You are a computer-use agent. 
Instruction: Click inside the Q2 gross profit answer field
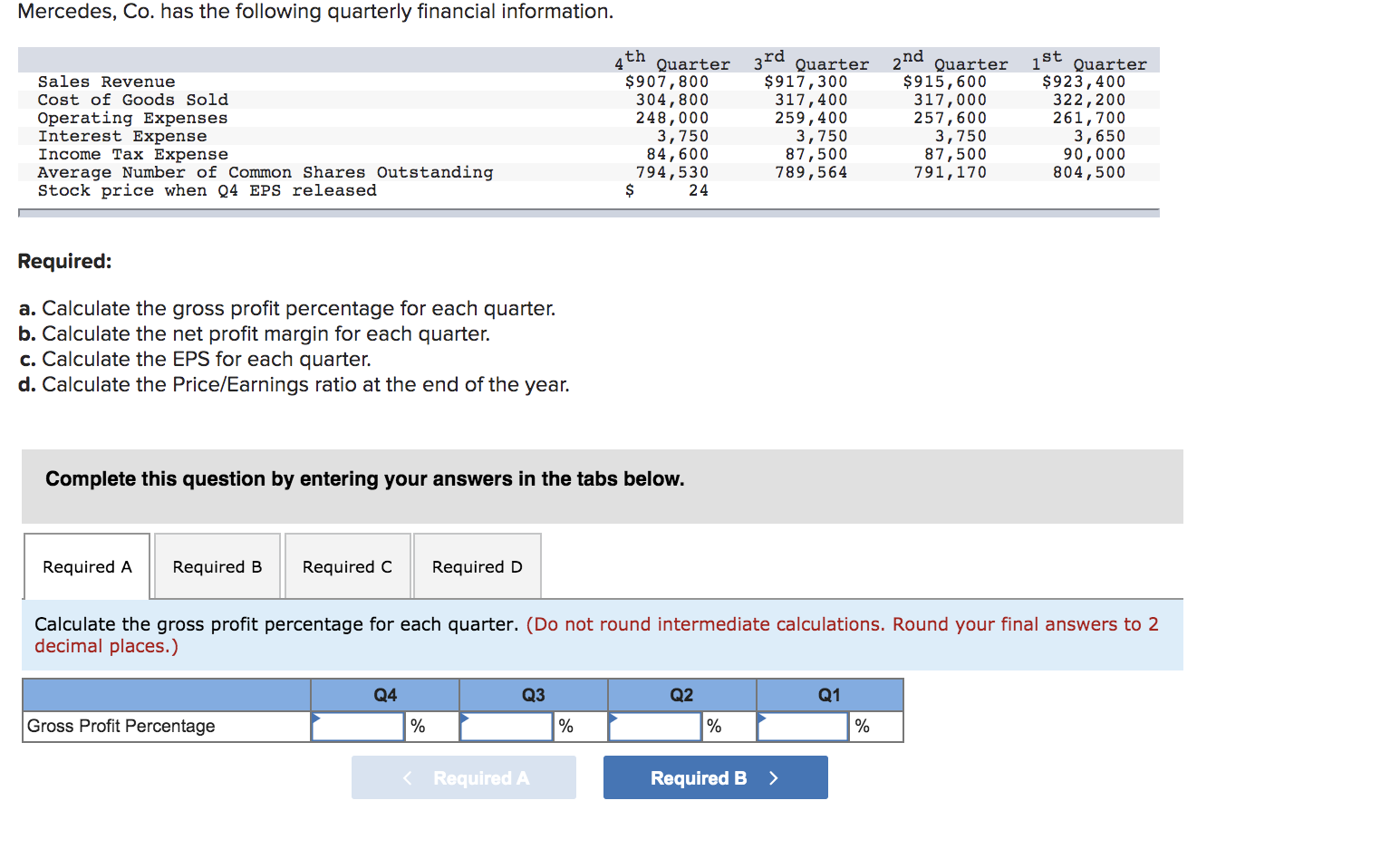(x=657, y=726)
